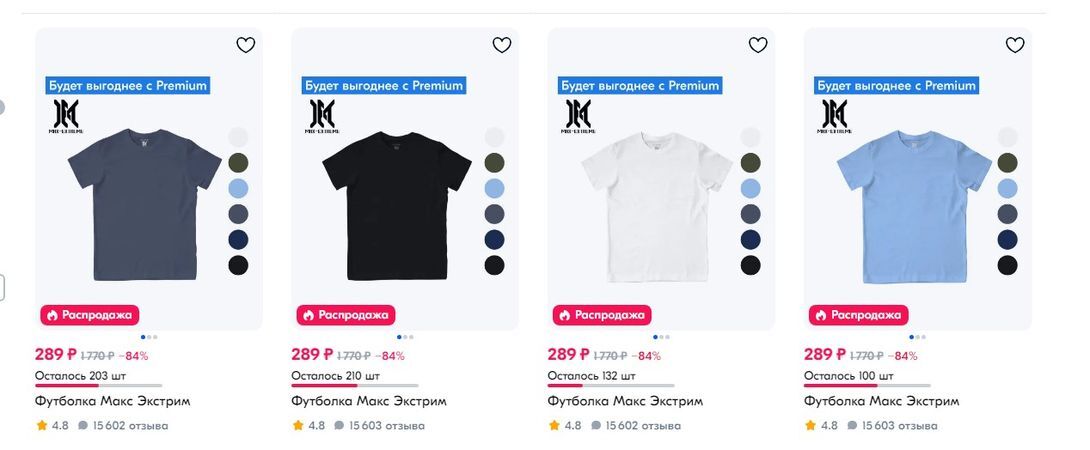Click the Распродажа badge on the first card
Viewport: 1090px width, 450px height.
(x=88, y=314)
